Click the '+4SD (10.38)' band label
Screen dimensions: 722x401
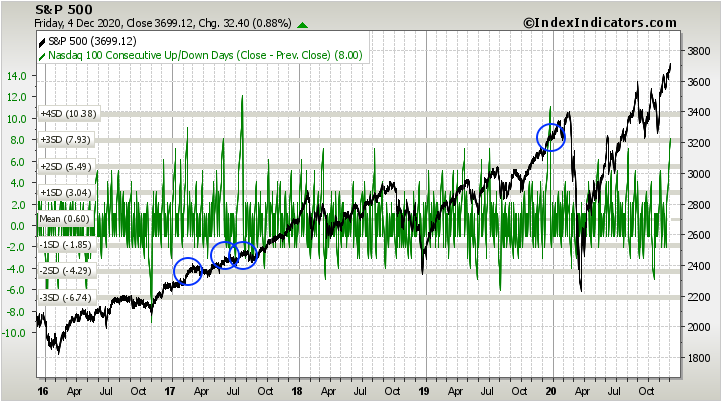tap(68, 114)
